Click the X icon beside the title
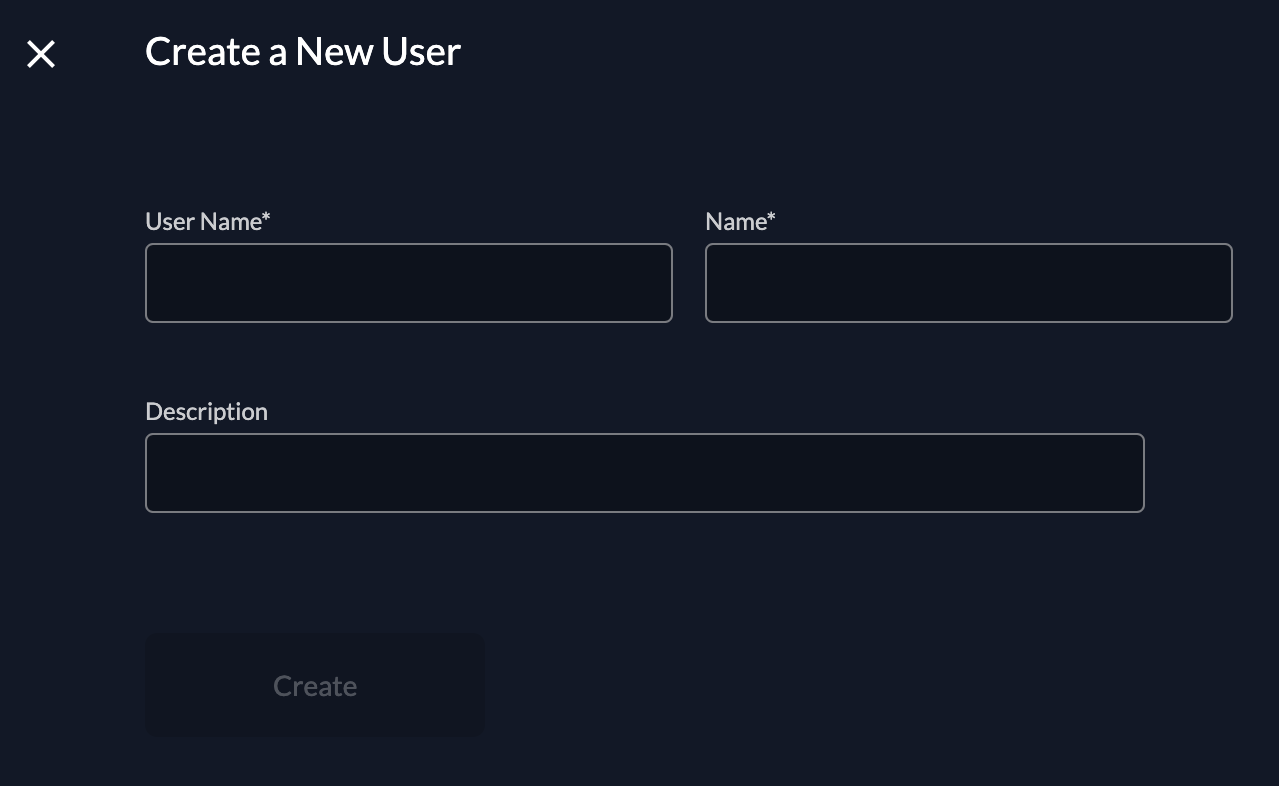Viewport: 1279px width, 786px height. coord(41,54)
